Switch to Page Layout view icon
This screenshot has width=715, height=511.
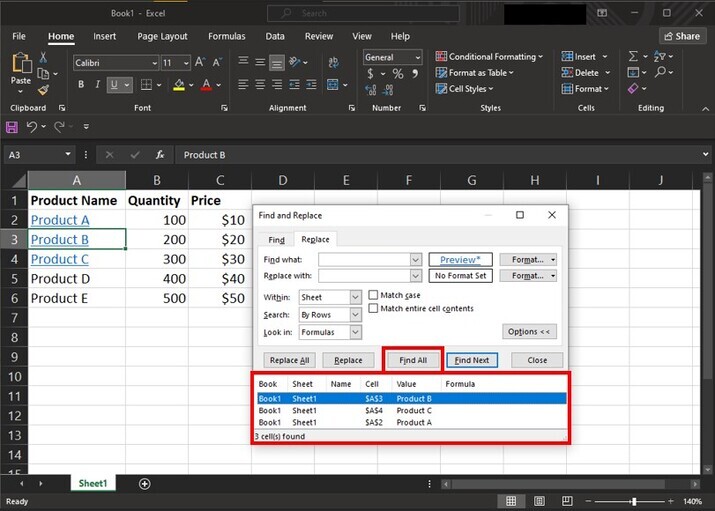[x=540, y=501]
